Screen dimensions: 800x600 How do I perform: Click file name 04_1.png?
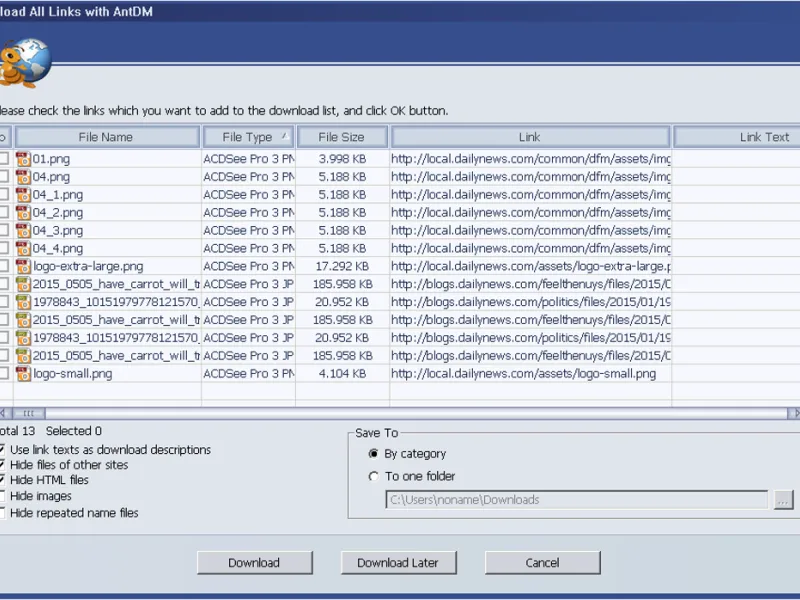58,195
